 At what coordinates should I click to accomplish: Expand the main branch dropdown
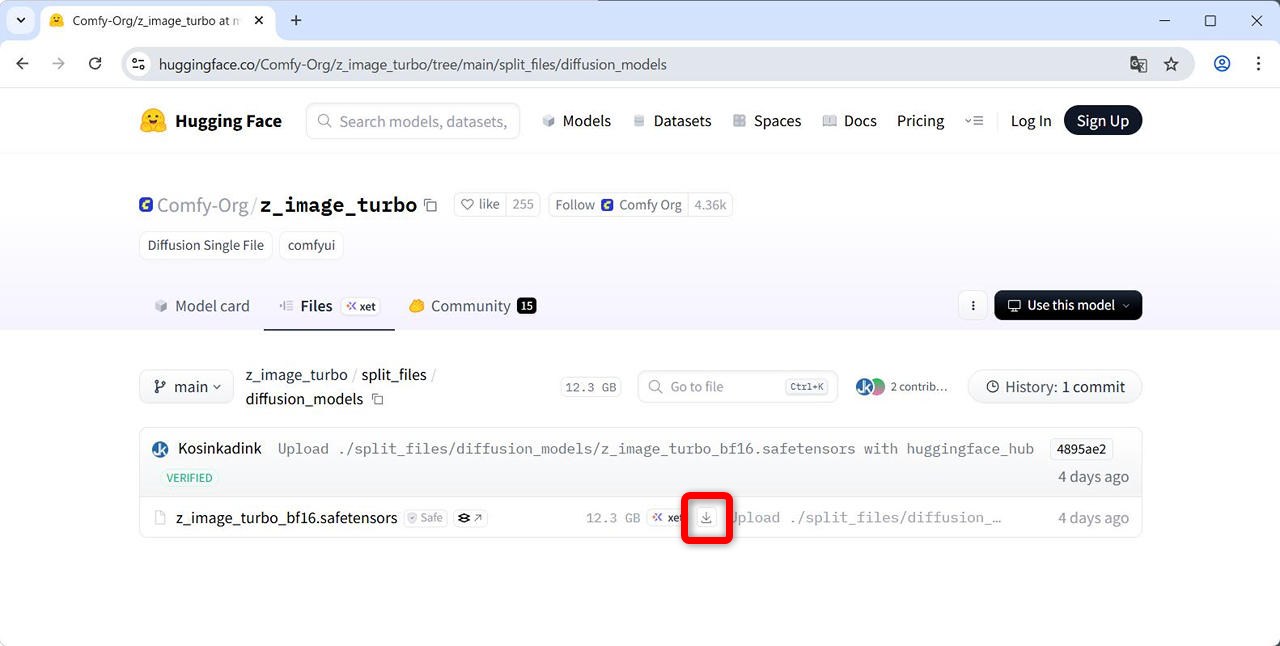(187, 387)
